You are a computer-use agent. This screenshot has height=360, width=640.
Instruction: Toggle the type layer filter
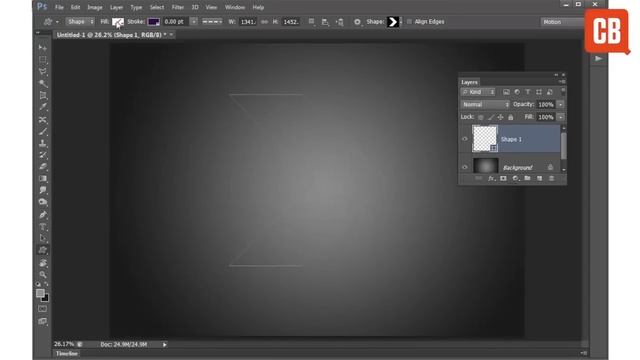pyautogui.click(x=528, y=92)
